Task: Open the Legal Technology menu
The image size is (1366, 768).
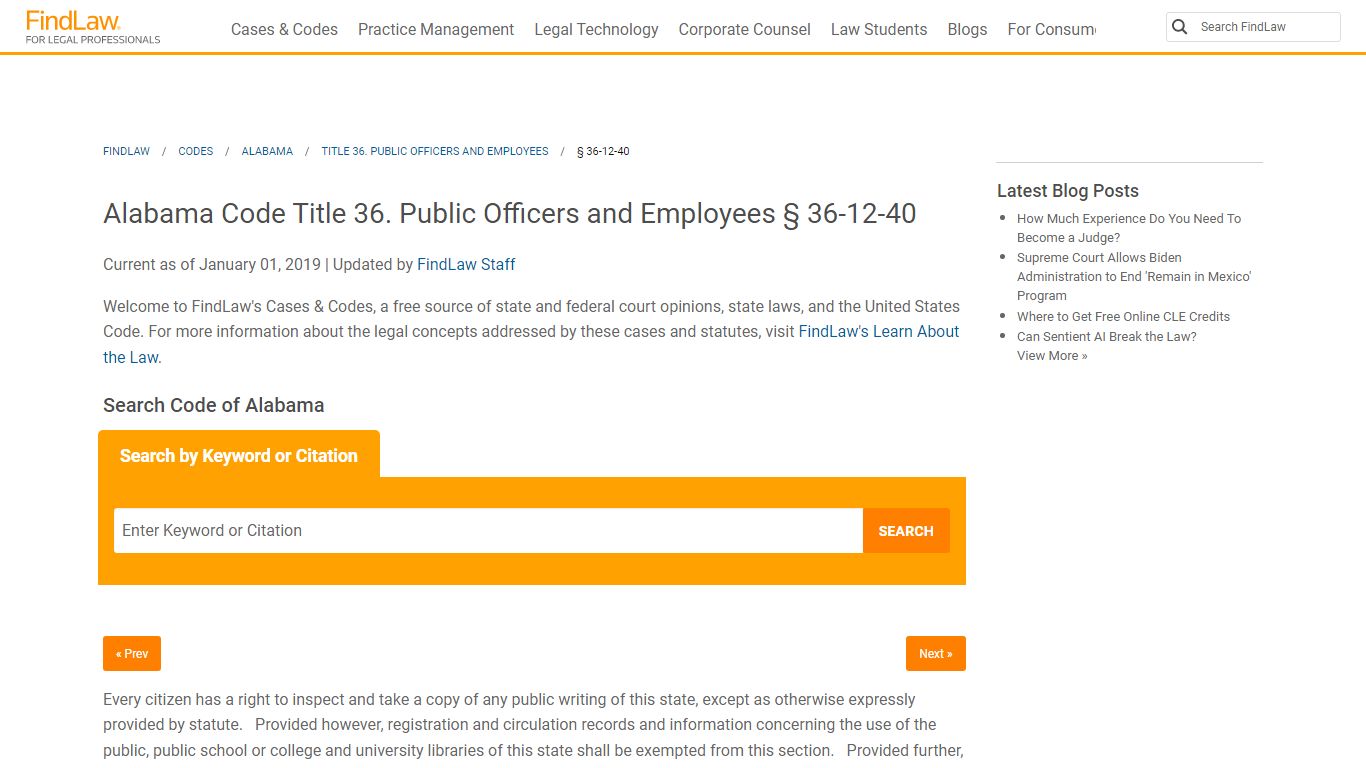Action: point(596,29)
